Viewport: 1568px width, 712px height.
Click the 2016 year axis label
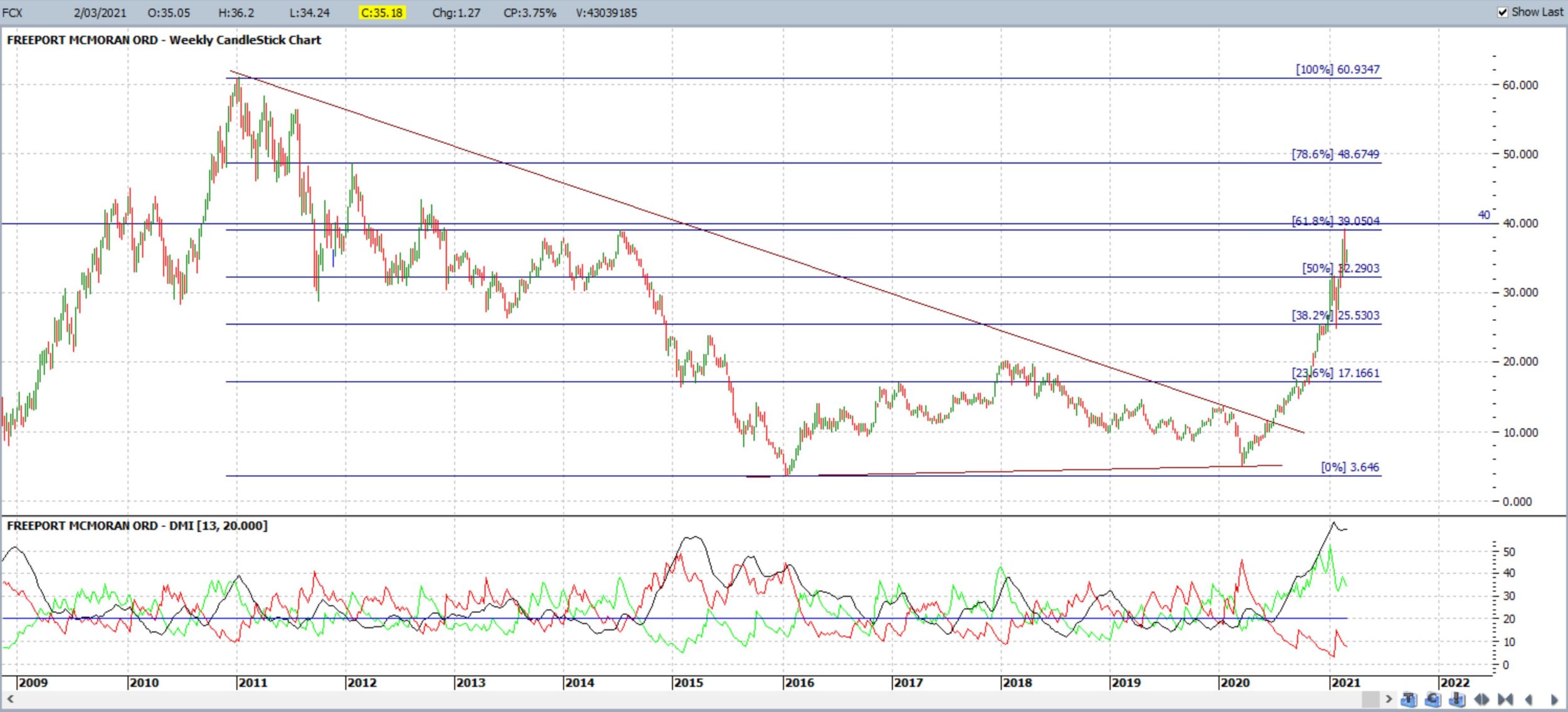click(x=799, y=683)
